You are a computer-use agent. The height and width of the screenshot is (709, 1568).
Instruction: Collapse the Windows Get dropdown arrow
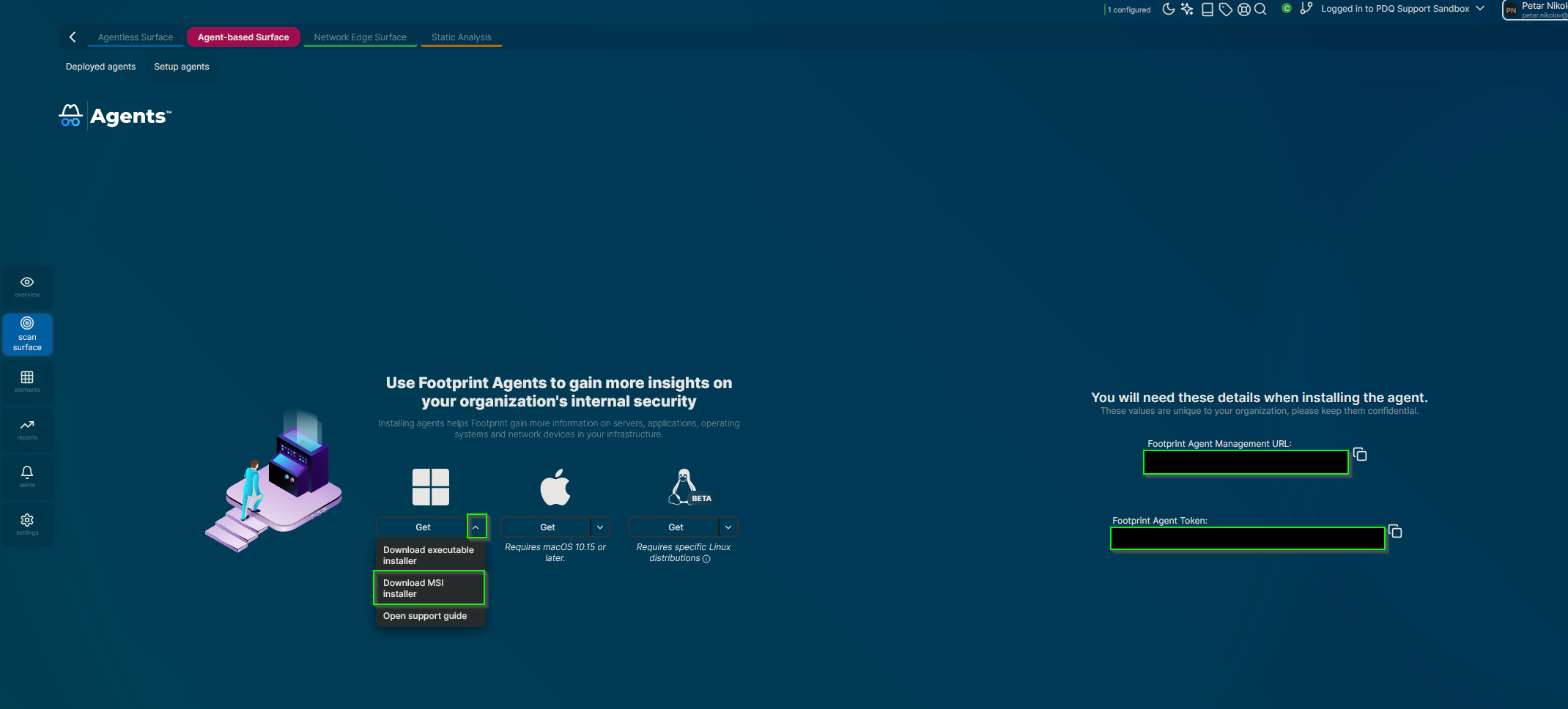(x=476, y=527)
